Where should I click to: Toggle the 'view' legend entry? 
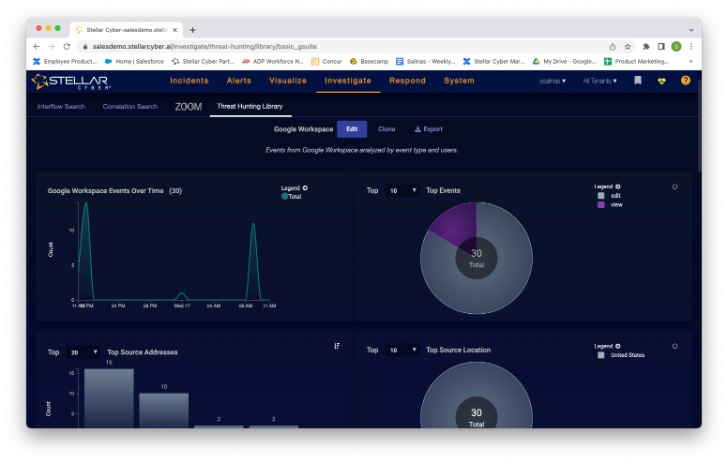click(614, 204)
